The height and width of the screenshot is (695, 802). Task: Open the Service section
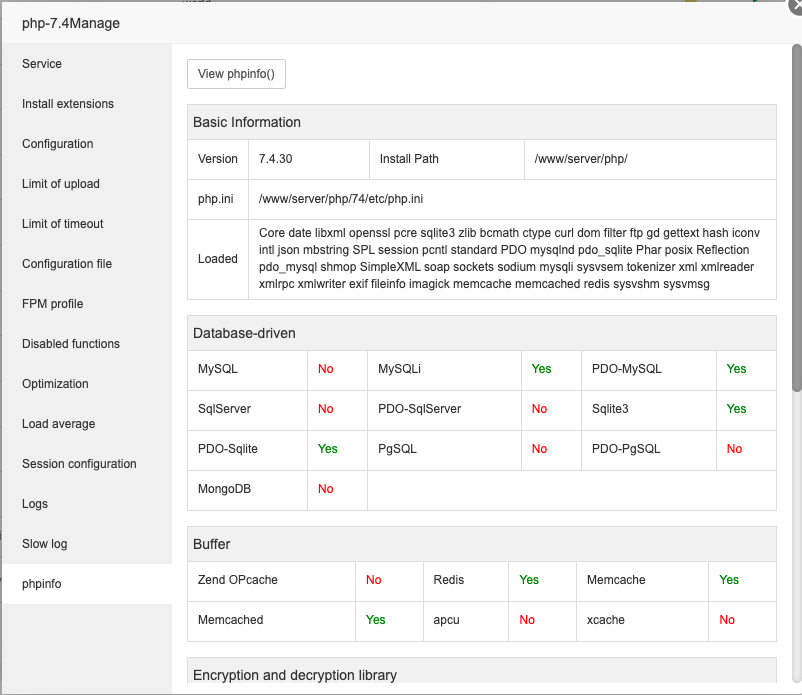tap(42, 64)
